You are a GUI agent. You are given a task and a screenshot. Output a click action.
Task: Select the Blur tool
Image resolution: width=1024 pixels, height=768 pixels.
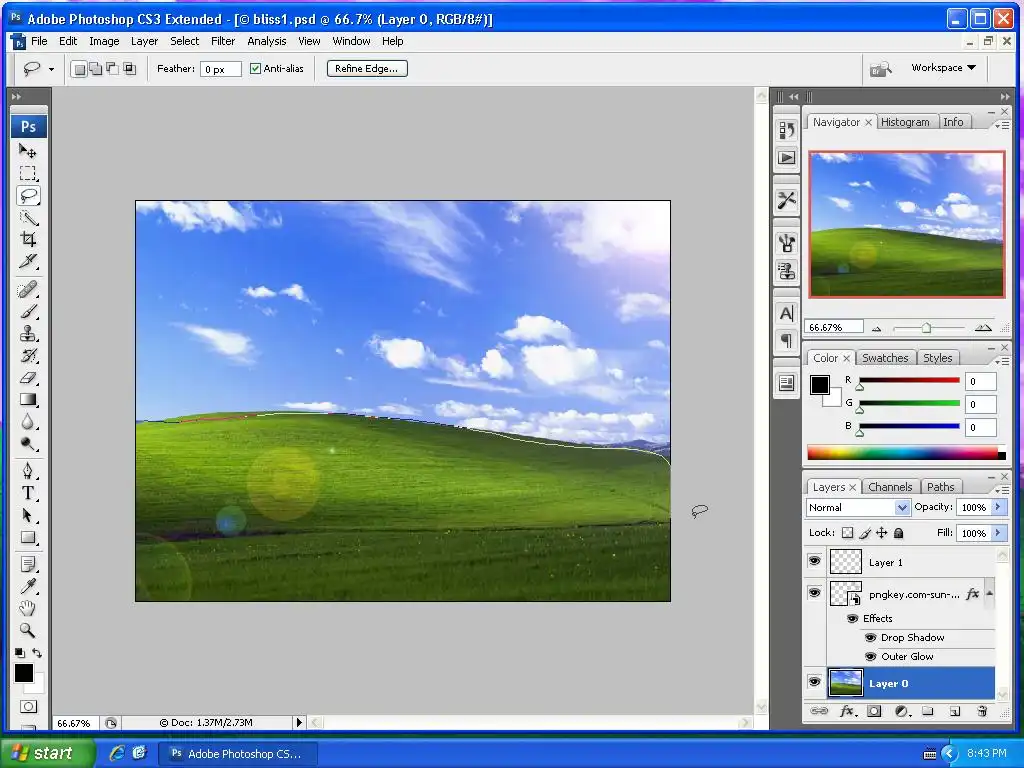point(27,422)
